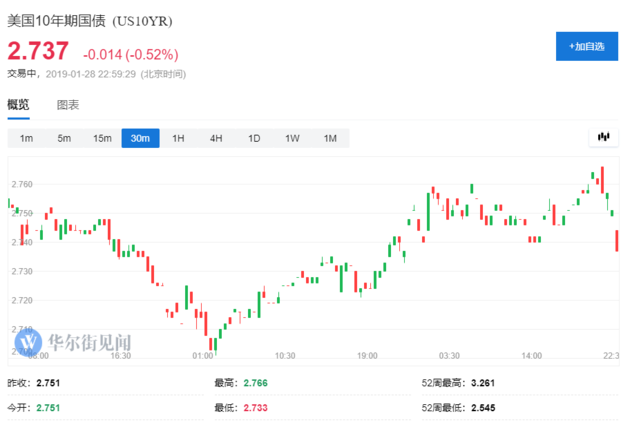630x434 pixels.
Task: Select the 4H timeframe
Action: (x=216, y=138)
